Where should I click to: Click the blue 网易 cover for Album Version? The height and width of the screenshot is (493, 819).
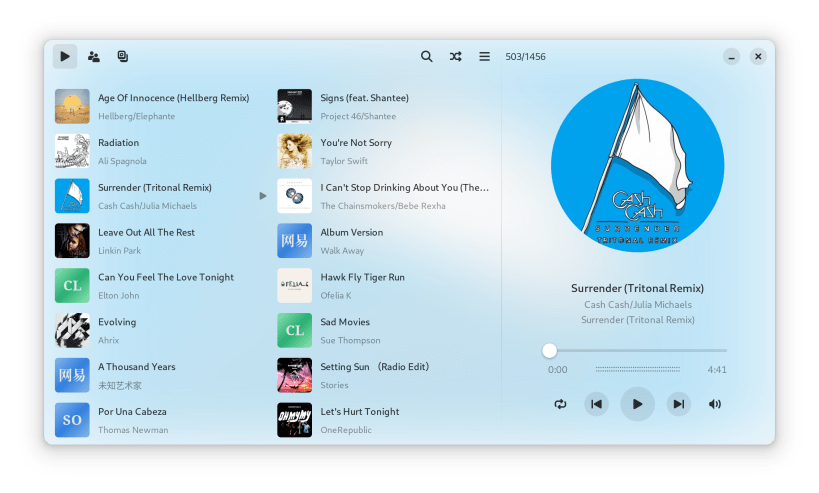[295, 241]
